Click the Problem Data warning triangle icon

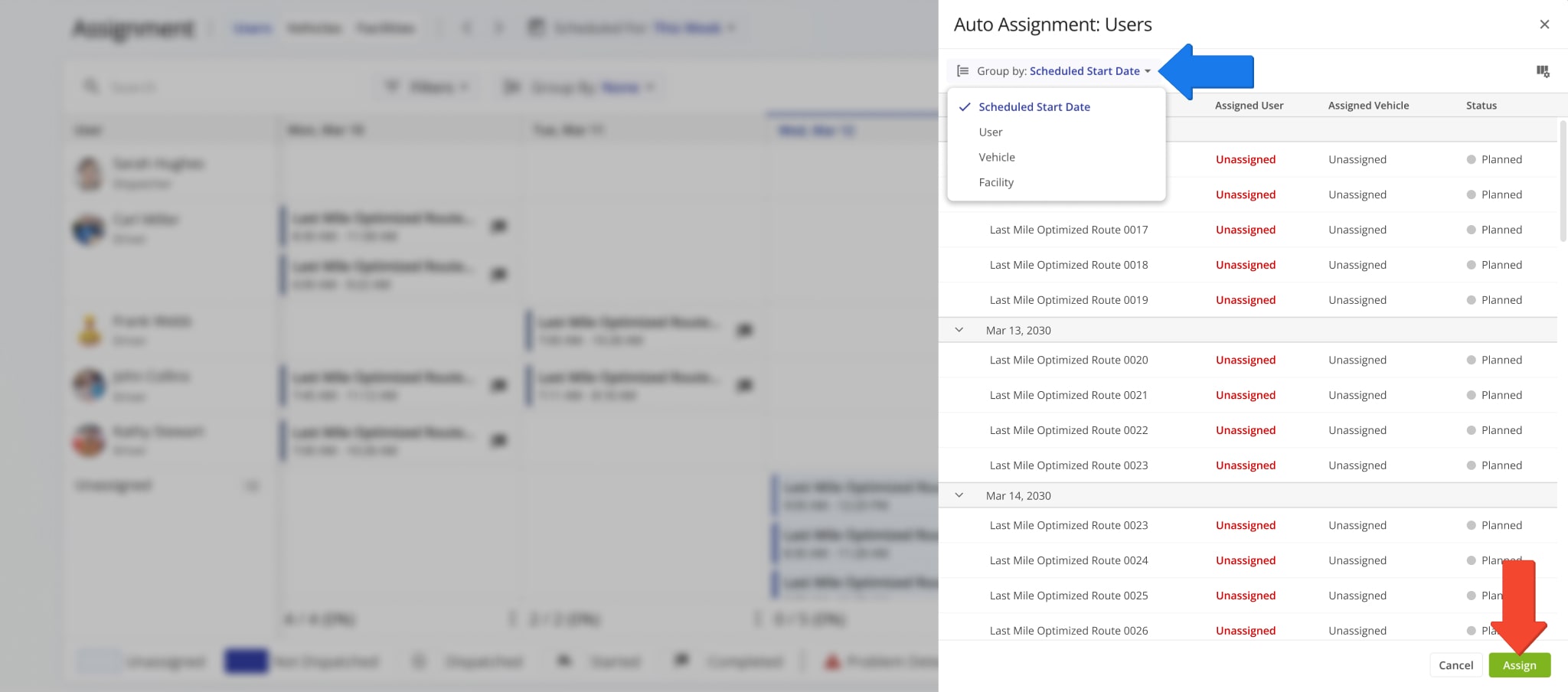[831, 661]
